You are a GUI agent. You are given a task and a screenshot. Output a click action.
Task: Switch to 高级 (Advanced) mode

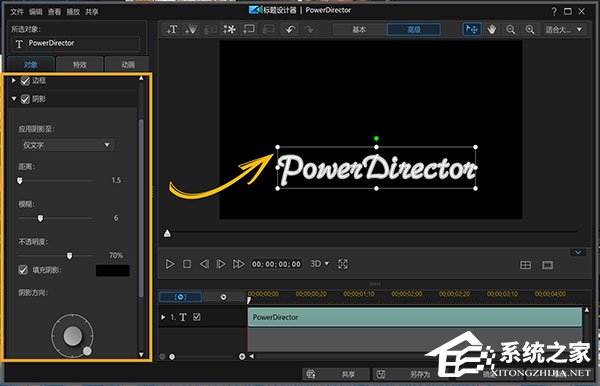pyautogui.click(x=414, y=29)
